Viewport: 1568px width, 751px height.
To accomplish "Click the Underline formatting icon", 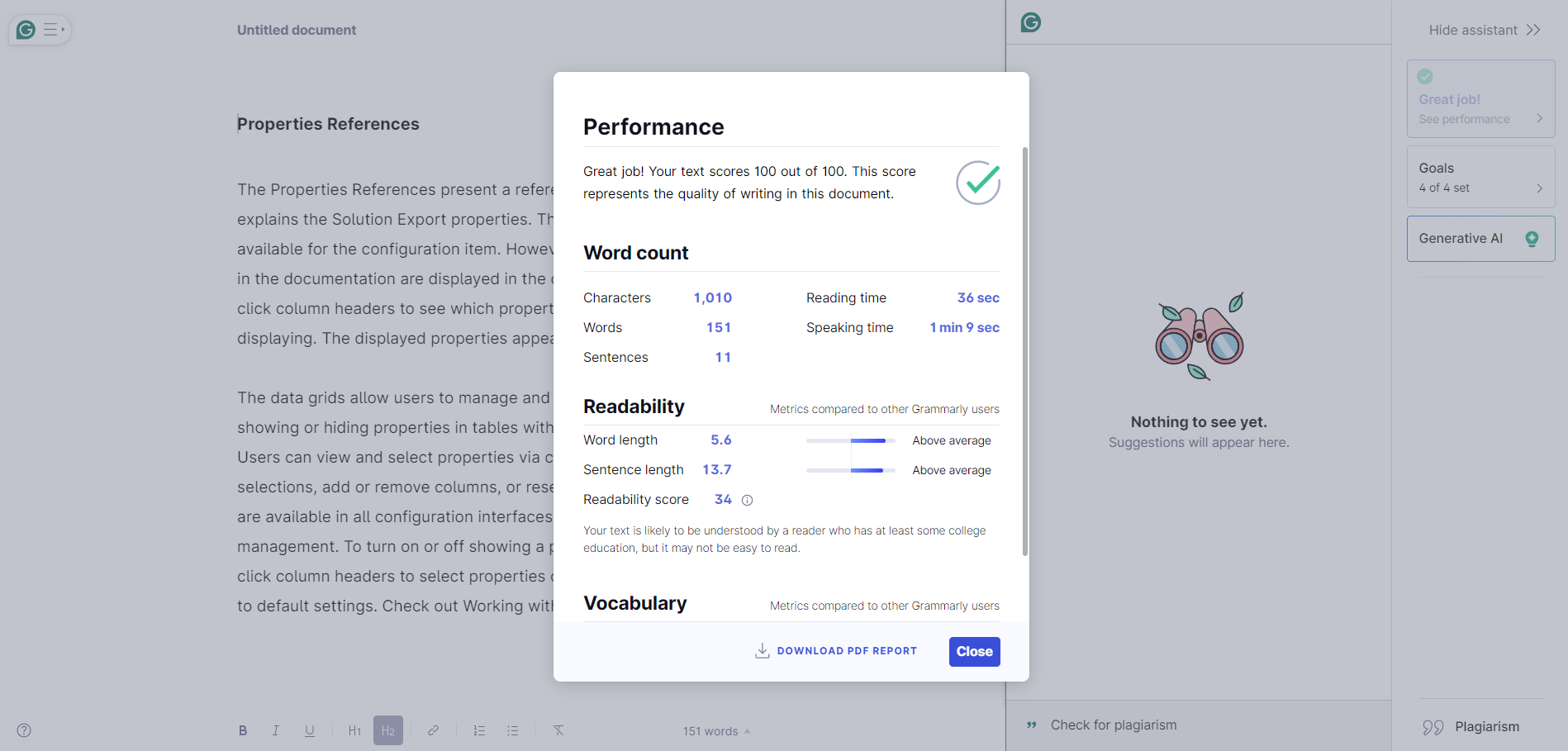I will point(310,730).
